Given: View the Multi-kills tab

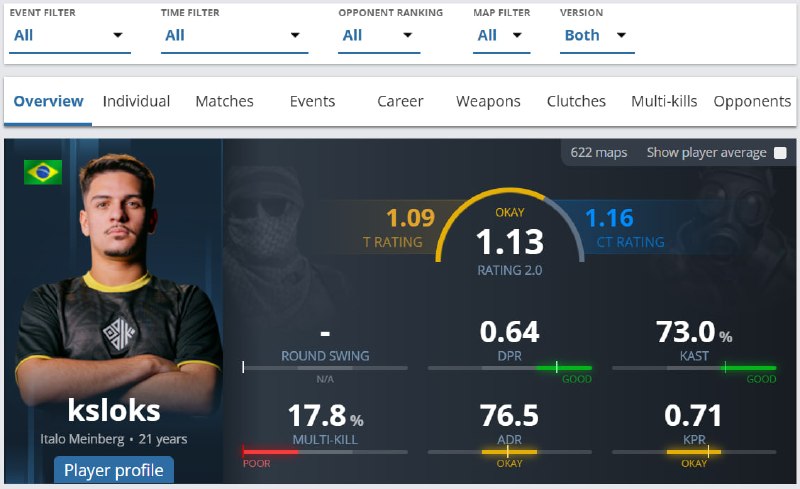Looking at the screenshot, I should coord(664,101).
